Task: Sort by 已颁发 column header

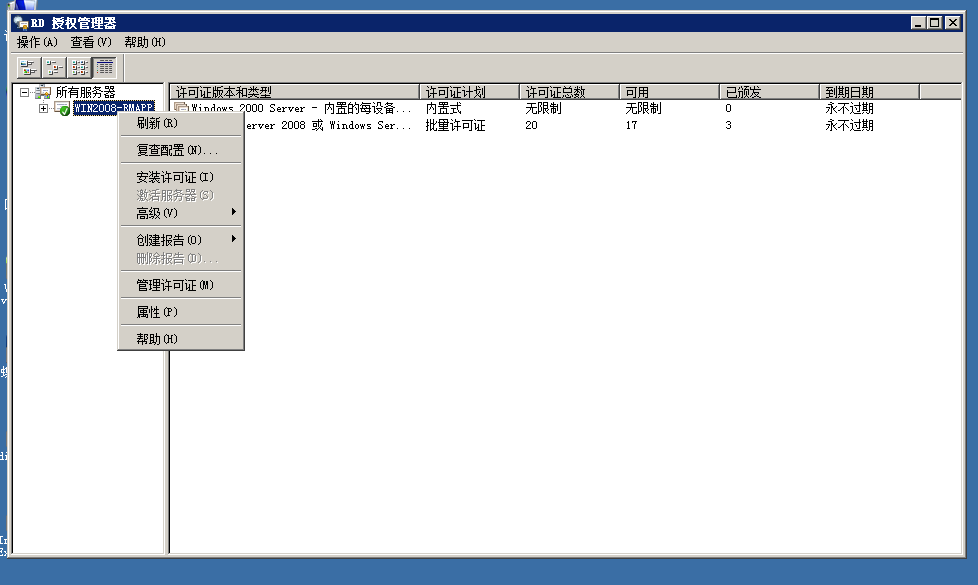Action: pyautogui.click(x=769, y=92)
